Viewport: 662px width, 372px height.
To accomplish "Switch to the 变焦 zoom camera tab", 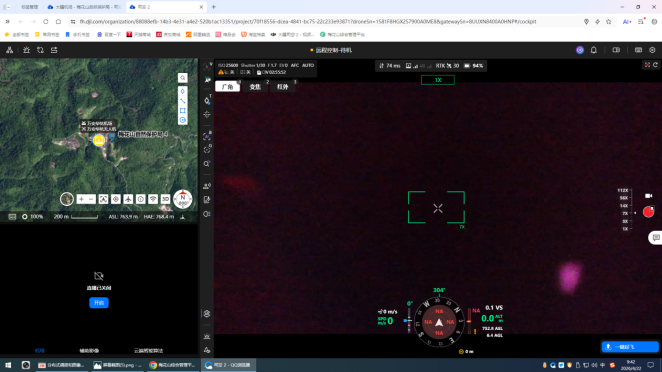I will pos(255,87).
